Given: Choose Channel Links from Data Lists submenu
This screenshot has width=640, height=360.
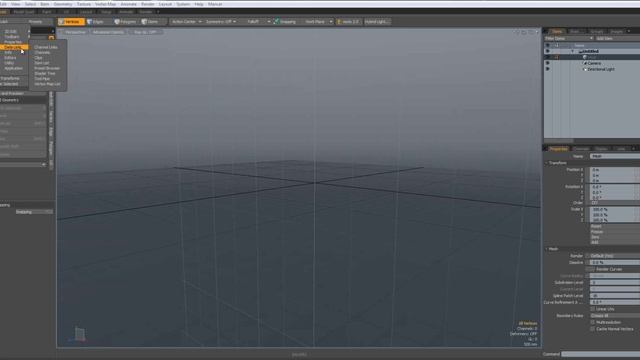Looking at the screenshot, I should point(46,47).
